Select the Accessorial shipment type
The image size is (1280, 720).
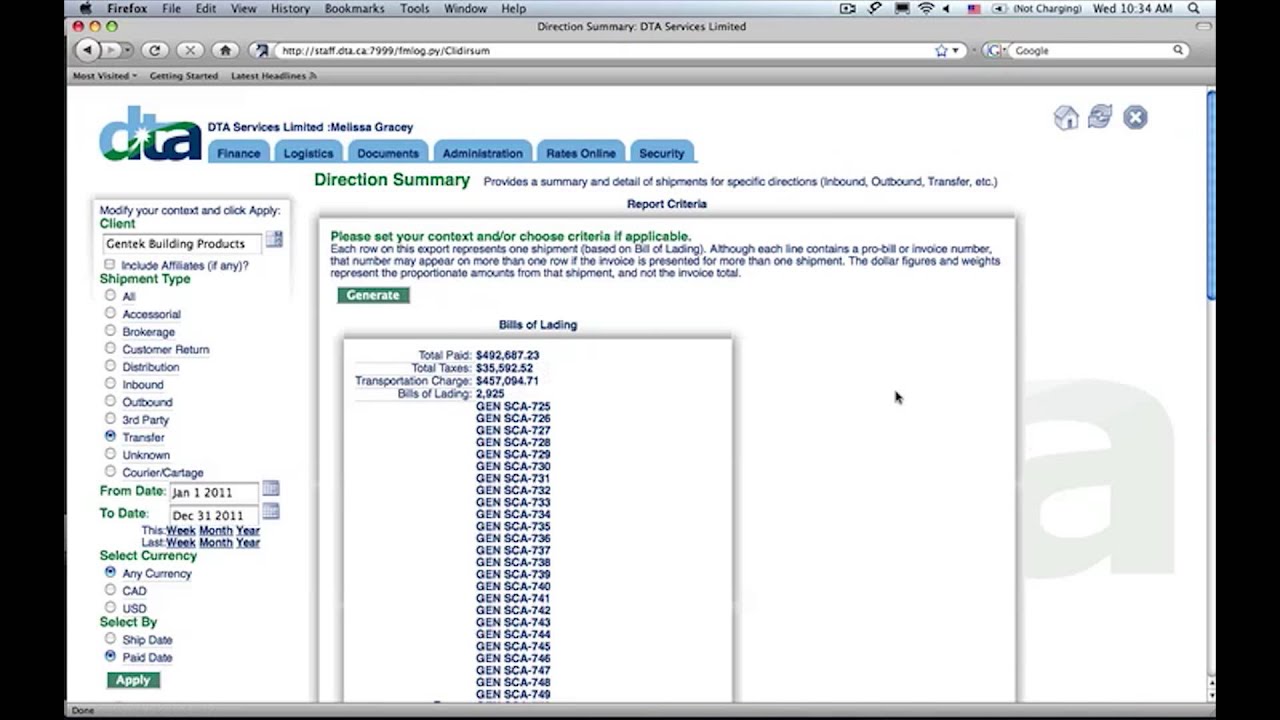point(110,313)
